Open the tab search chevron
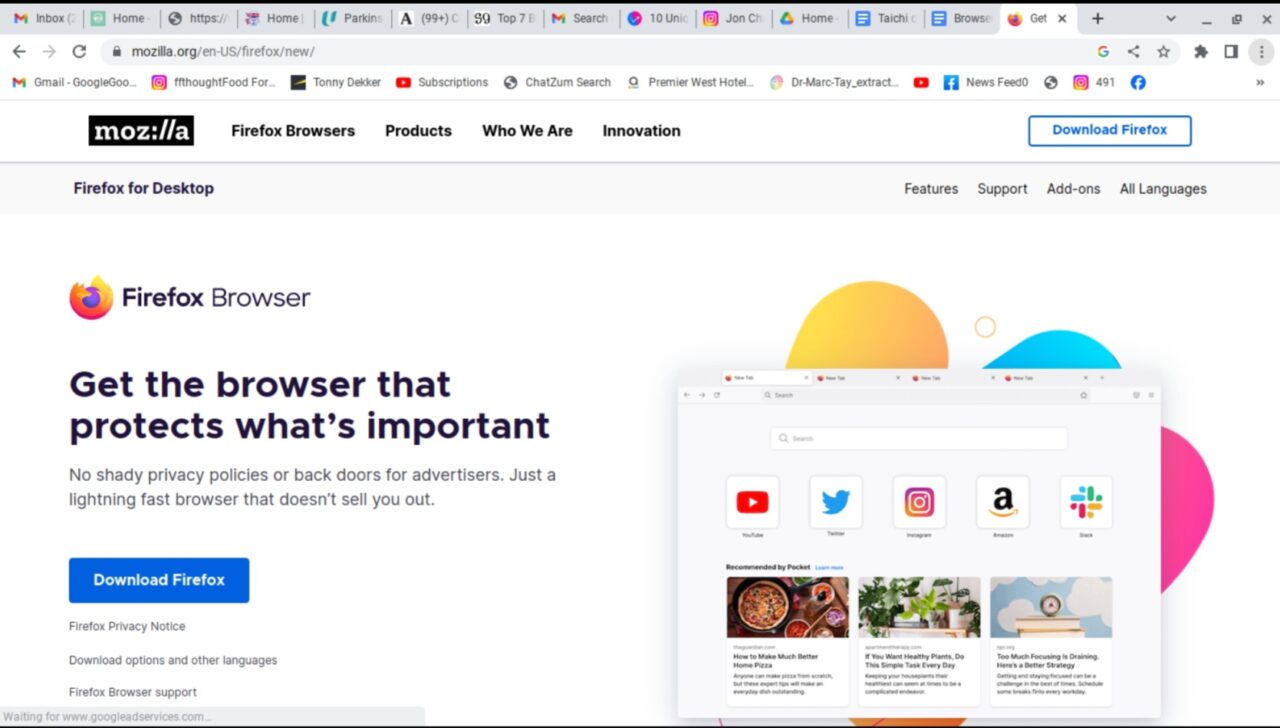 tap(1171, 18)
